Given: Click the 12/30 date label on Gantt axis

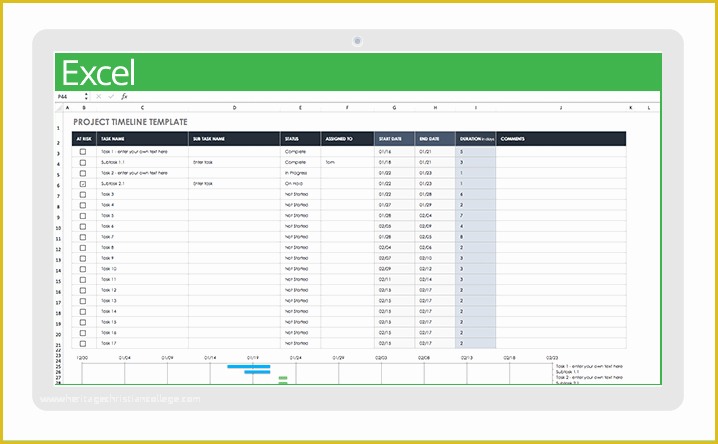Looking at the screenshot, I should pos(82,358).
